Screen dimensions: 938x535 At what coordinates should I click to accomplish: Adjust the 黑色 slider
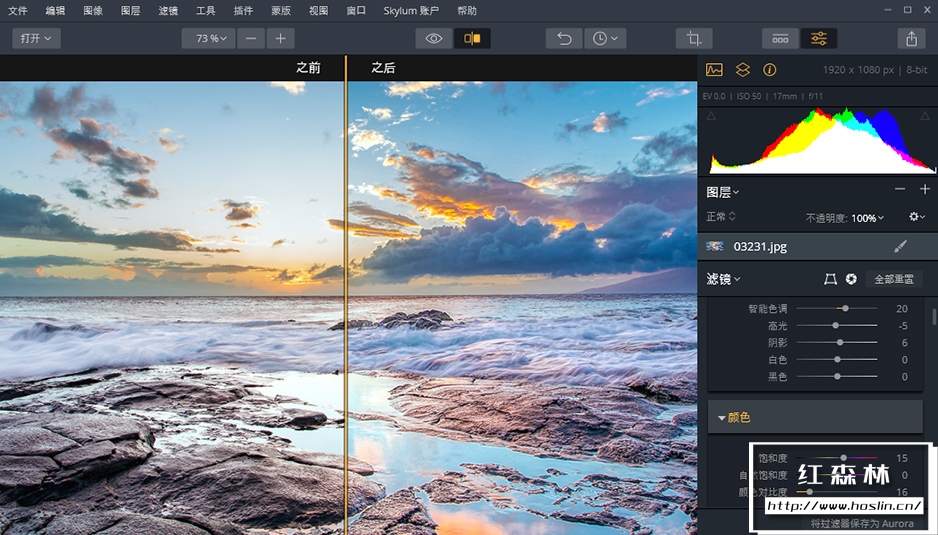point(837,376)
